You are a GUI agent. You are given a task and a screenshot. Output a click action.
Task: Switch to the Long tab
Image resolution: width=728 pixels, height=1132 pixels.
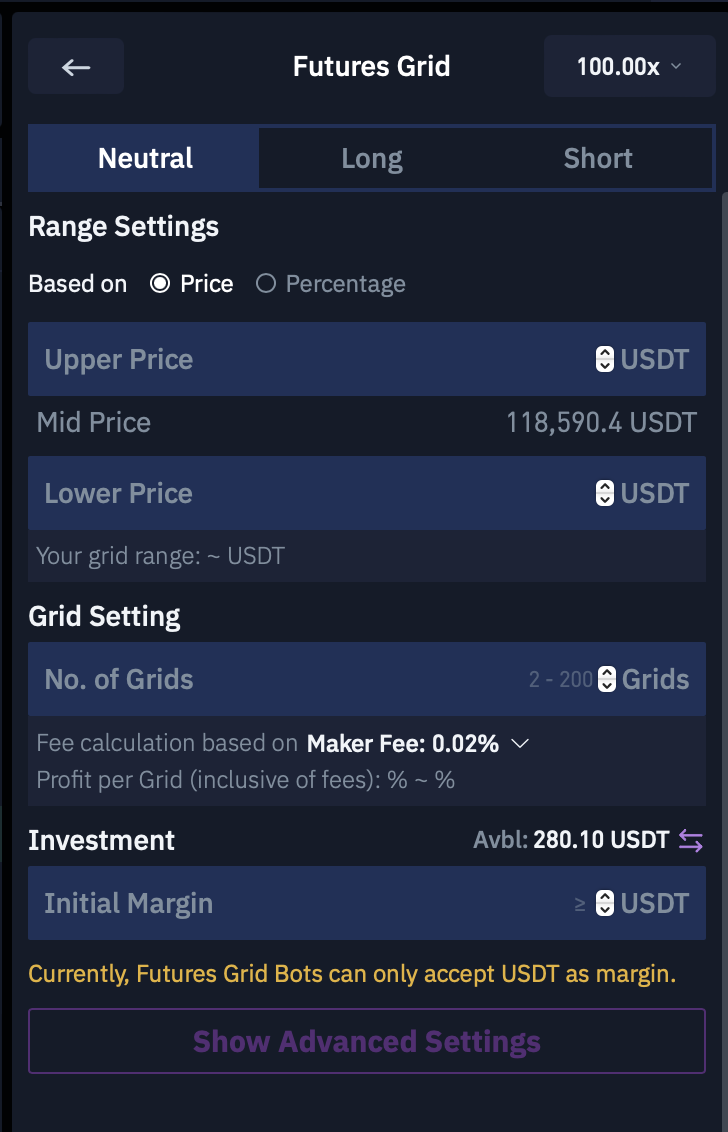pos(372,158)
